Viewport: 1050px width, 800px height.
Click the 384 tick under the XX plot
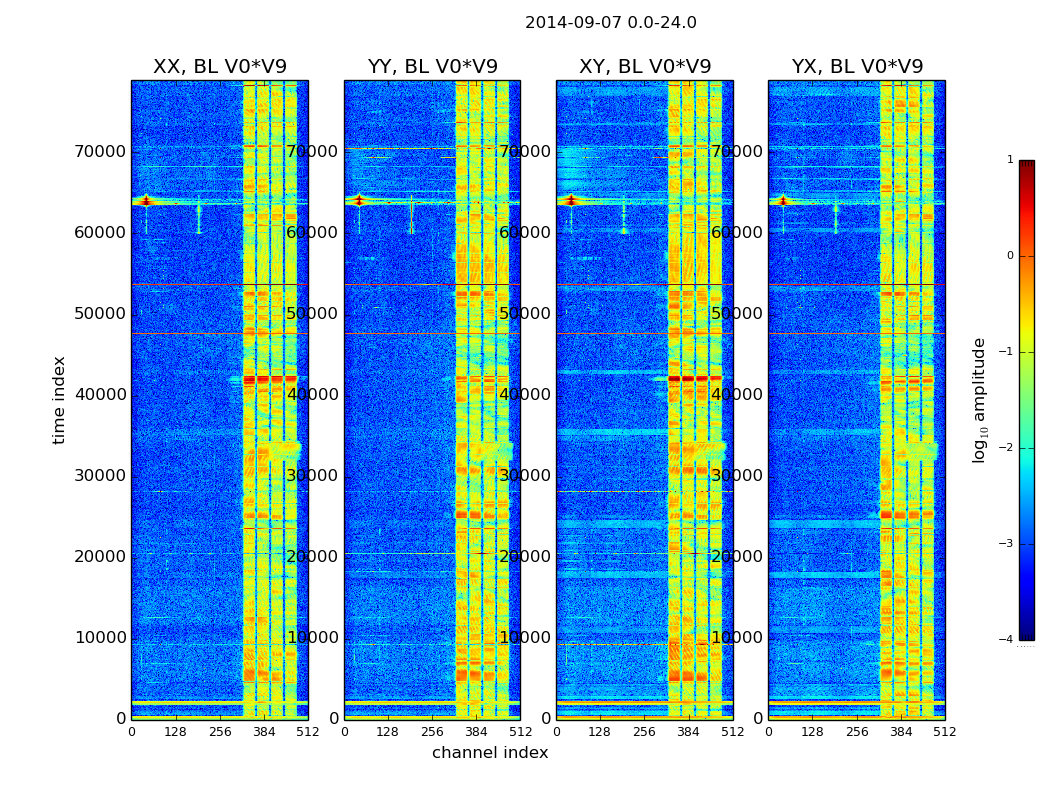(x=264, y=732)
